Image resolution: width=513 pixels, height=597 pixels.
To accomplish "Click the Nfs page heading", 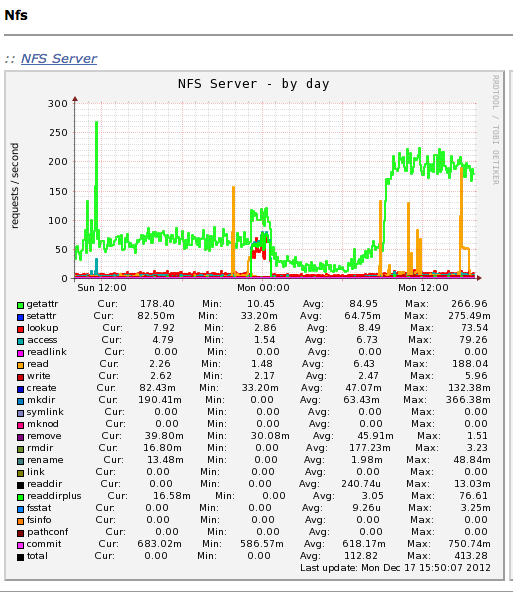I will click(x=16, y=16).
